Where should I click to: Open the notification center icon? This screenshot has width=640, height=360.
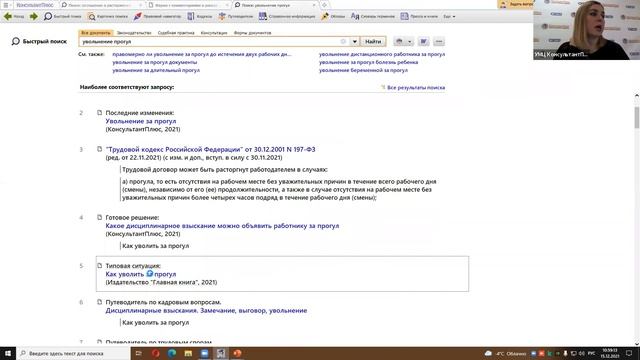[x=629, y=353]
